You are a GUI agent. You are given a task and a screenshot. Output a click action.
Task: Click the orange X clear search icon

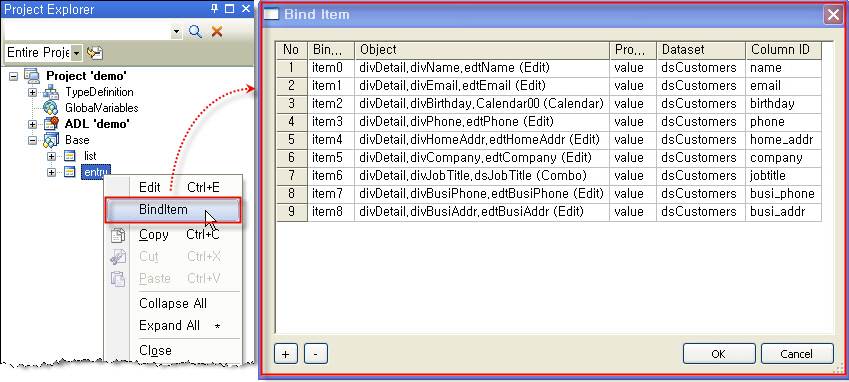tap(217, 31)
